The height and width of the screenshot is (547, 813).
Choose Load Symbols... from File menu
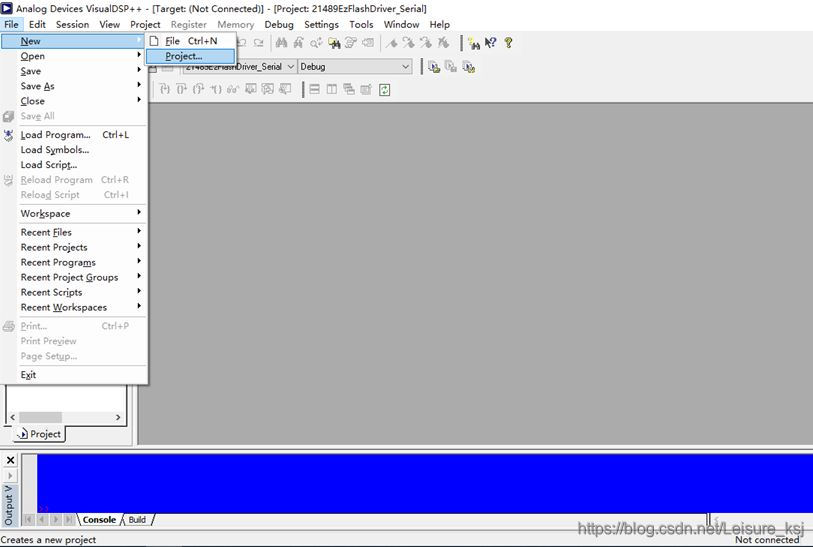[x=74, y=150]
